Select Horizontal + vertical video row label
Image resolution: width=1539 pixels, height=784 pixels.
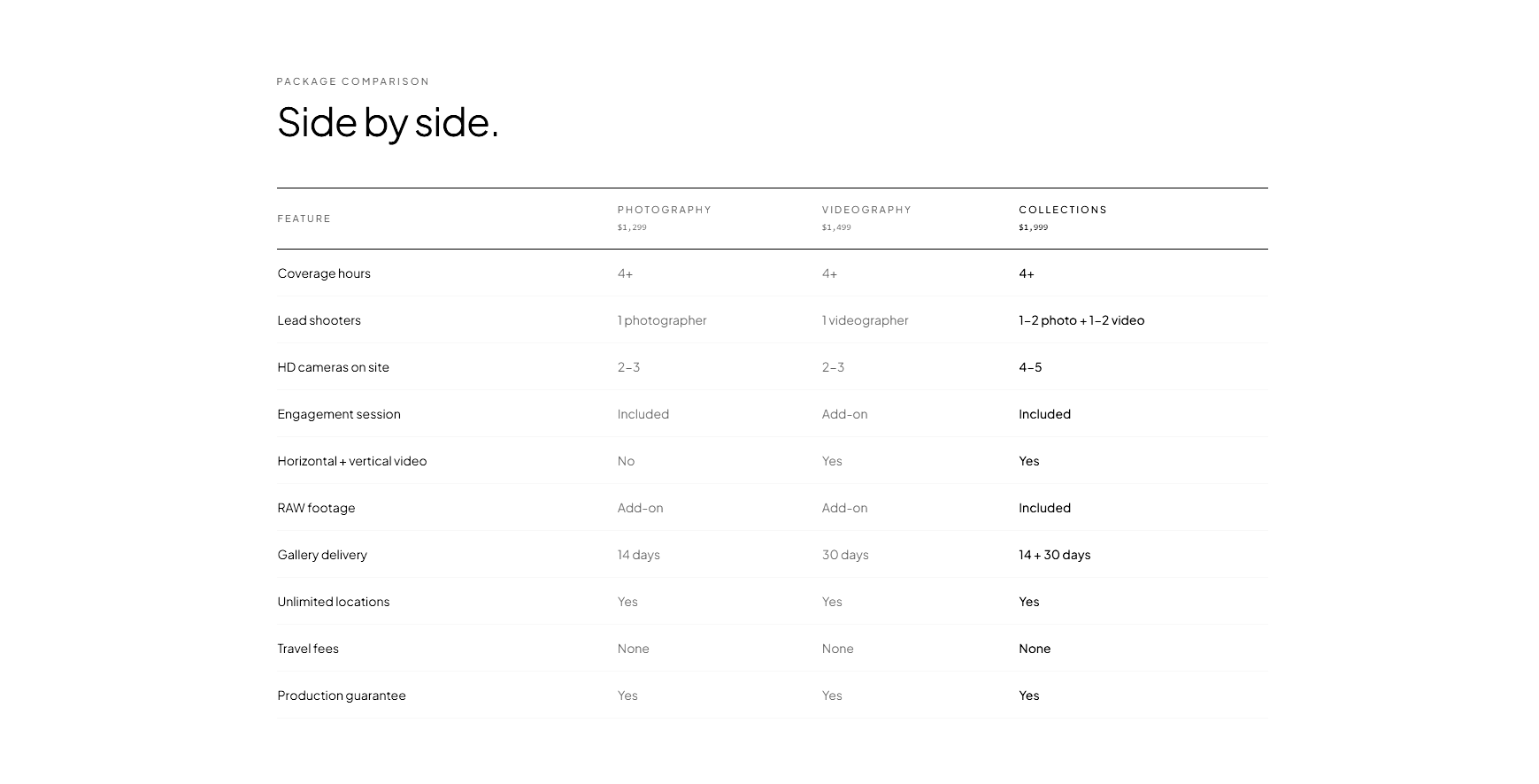[x=351, y=461]
